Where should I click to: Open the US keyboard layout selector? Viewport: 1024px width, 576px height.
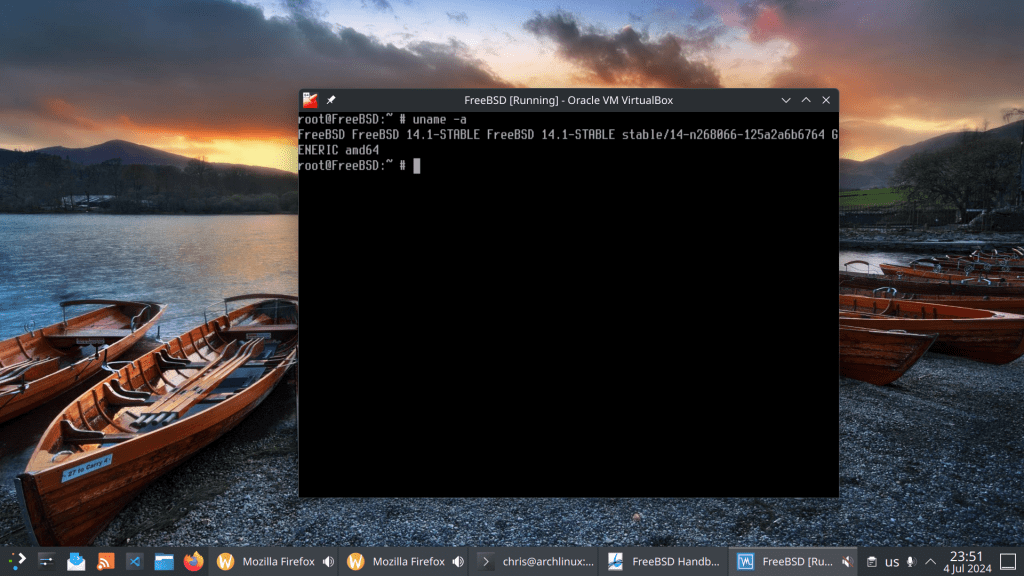pyautogui.click(x=892, y=561)
